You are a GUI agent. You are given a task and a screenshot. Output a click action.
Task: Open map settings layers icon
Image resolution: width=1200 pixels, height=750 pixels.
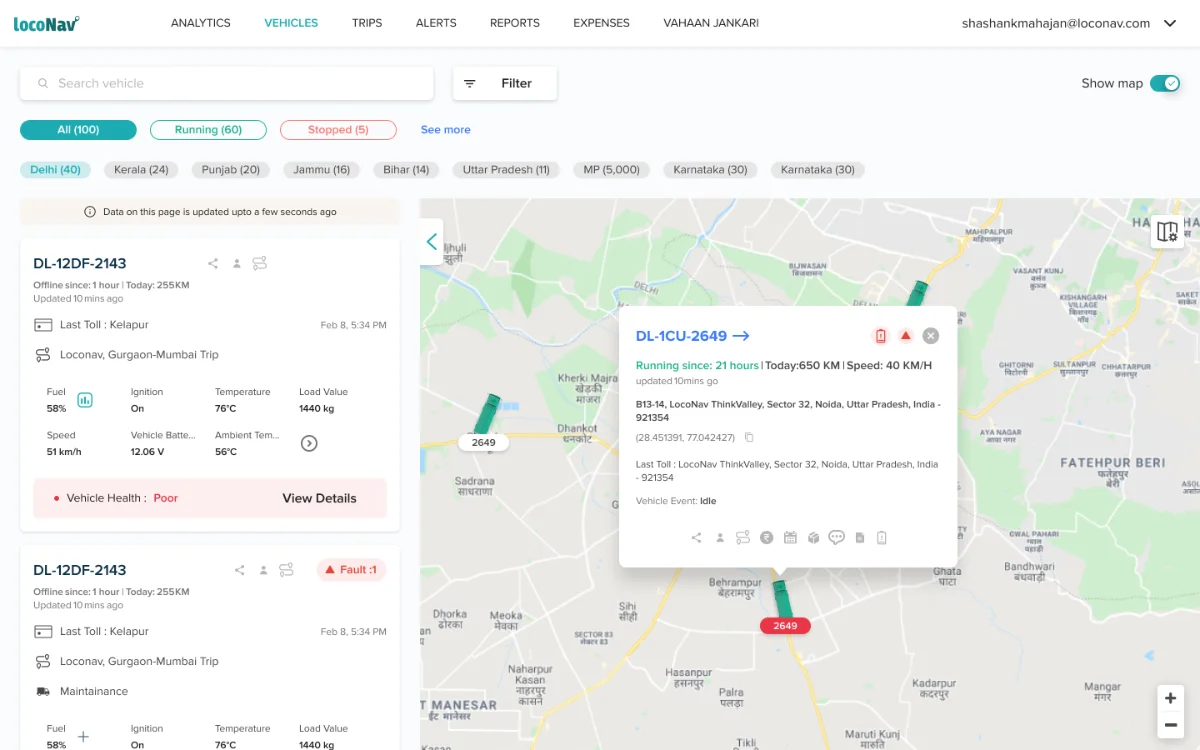click(x=1167, y=232)
